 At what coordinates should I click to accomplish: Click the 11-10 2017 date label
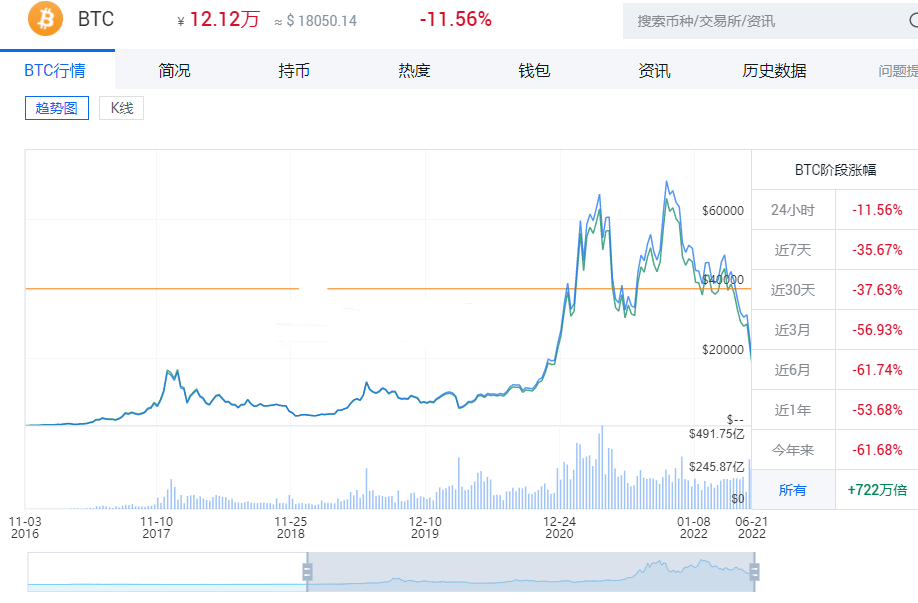[x=156, y=527]
